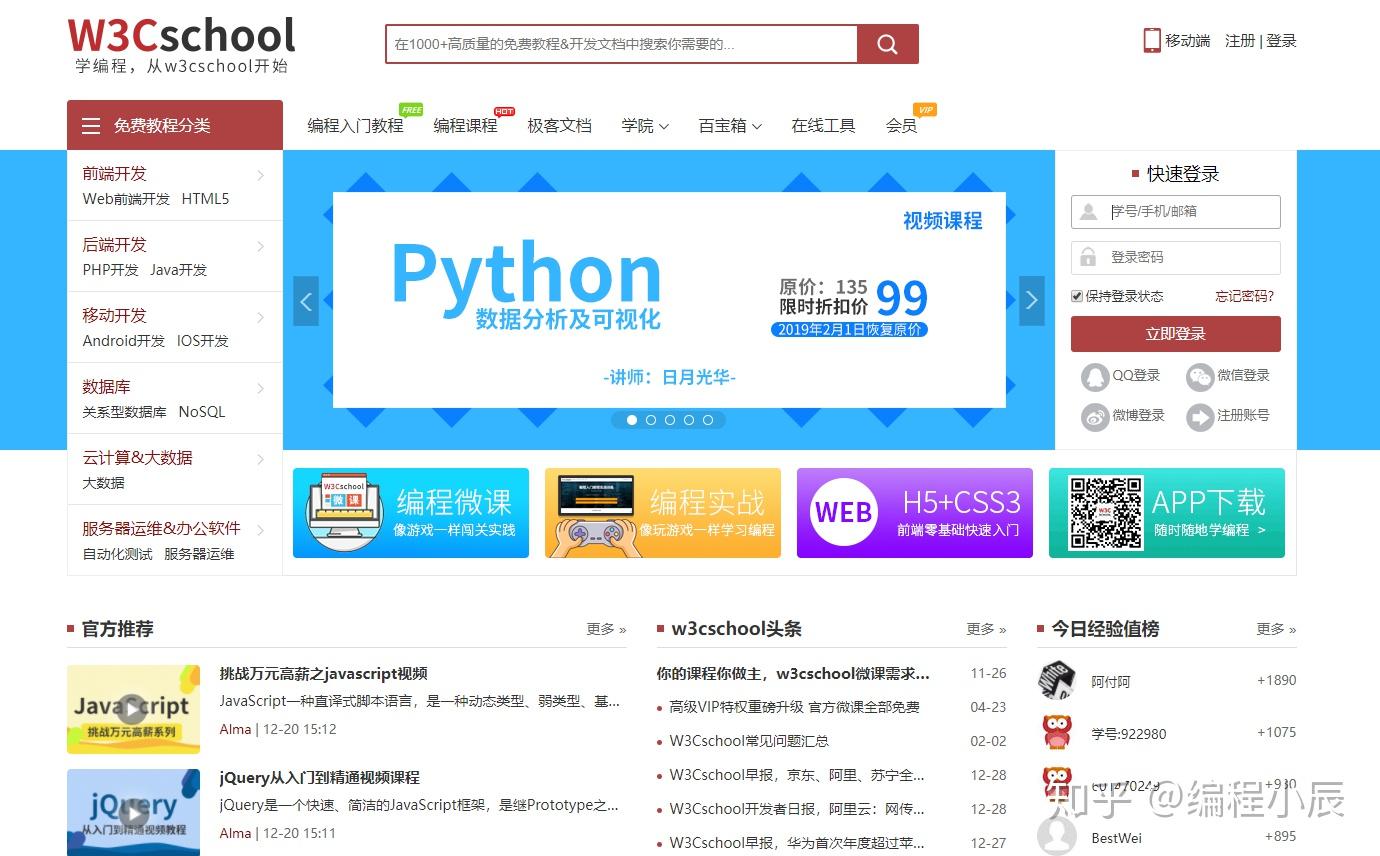Open article 挑战万元高薪之javascript视频
This screenshot has width=1380, height=856.
(324, 674)
